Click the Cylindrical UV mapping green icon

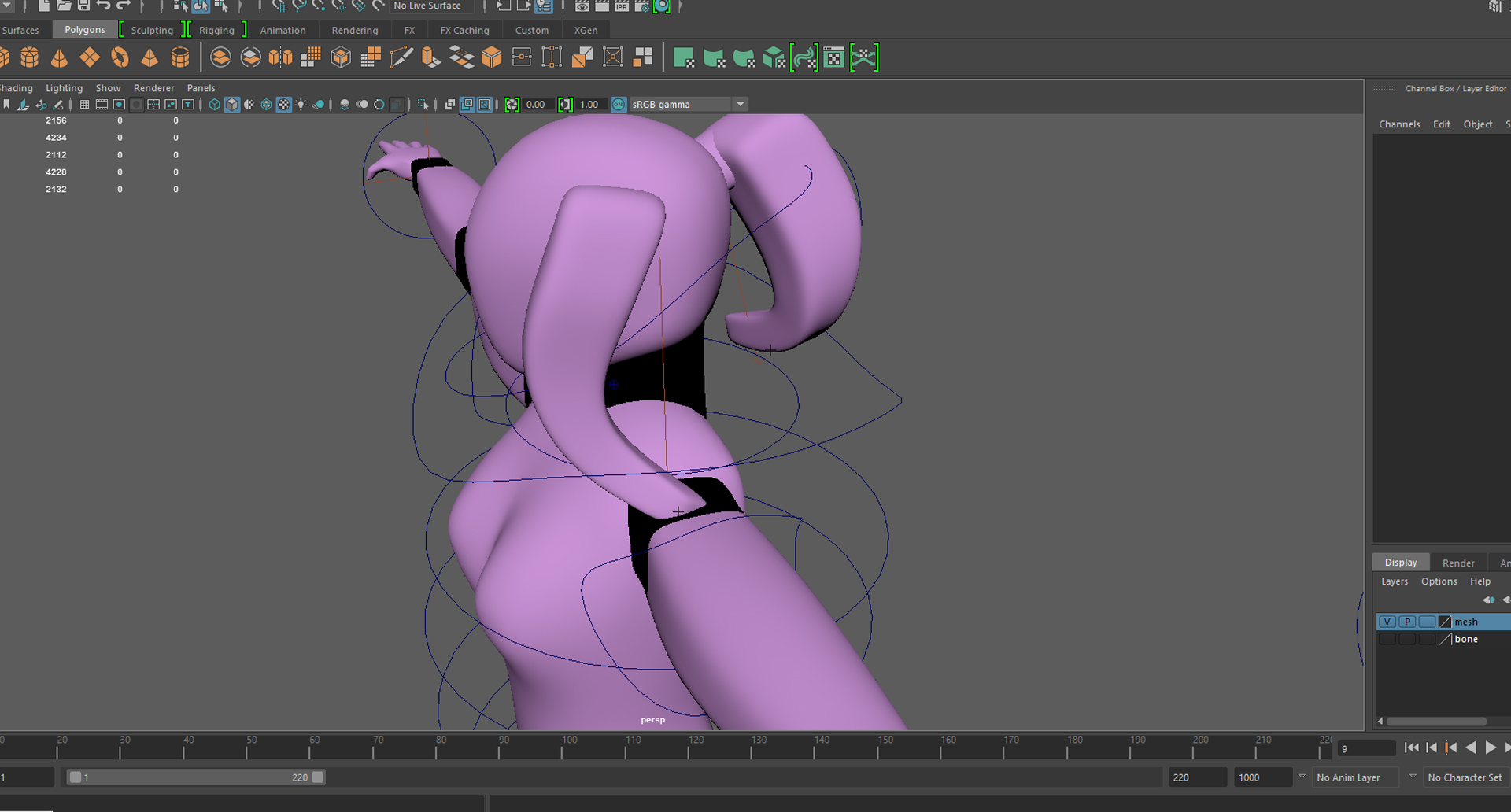tap(714, 57)
